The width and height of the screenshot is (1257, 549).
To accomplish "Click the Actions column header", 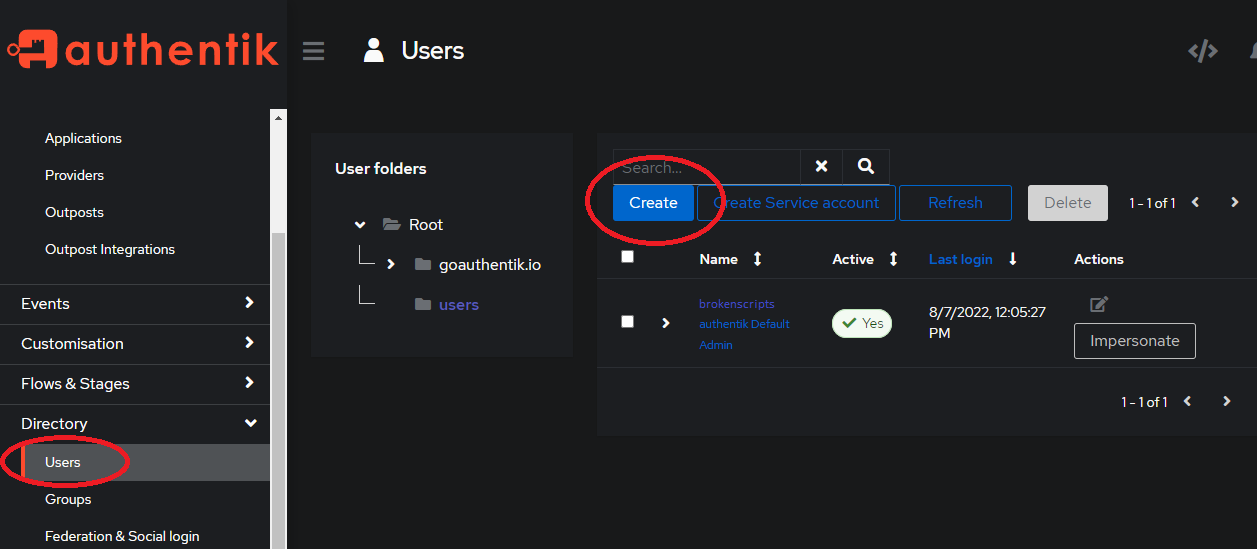I will coord(1099,259).
